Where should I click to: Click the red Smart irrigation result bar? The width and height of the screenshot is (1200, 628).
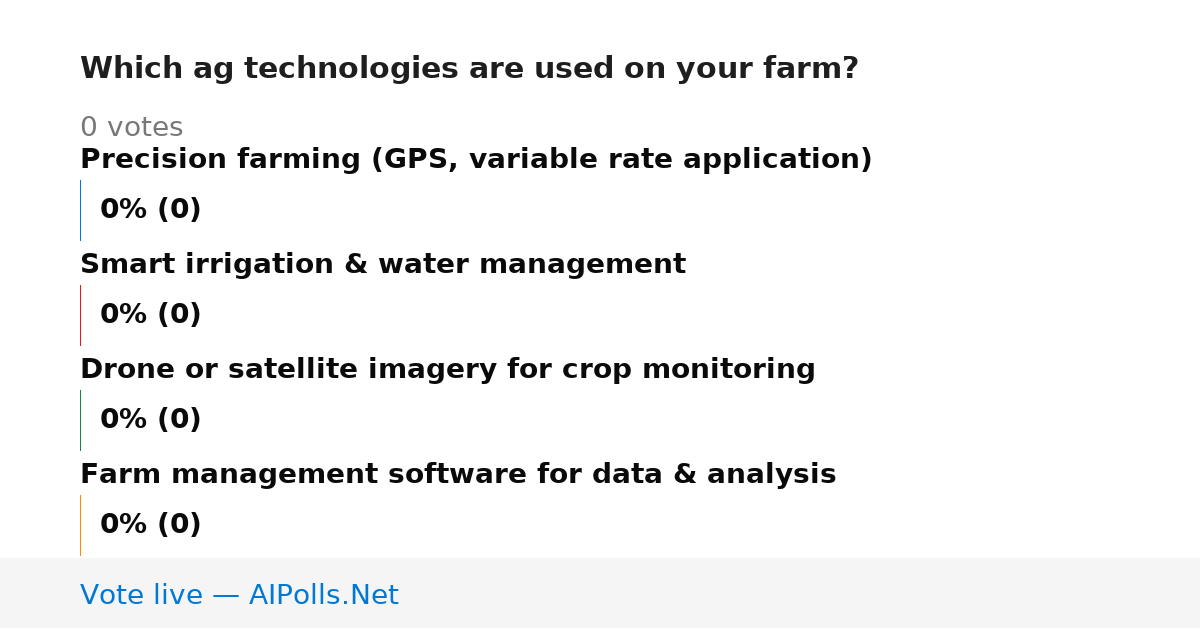[x=80, y=315]
